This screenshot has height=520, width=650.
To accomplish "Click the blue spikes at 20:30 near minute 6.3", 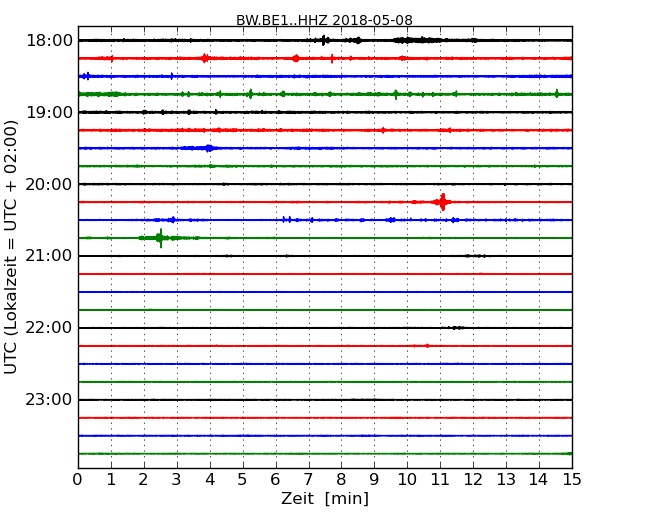I will point(286,219).
